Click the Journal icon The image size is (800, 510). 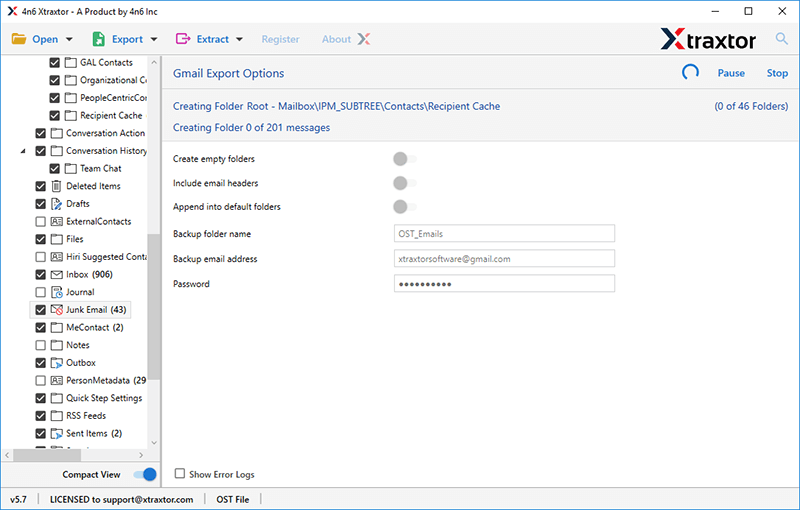(x=57, y=292)
